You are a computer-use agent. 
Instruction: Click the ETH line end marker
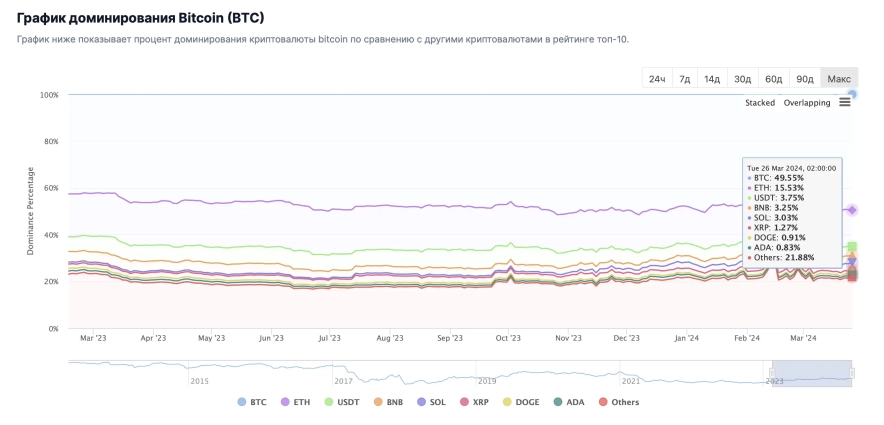click(852, 210)
